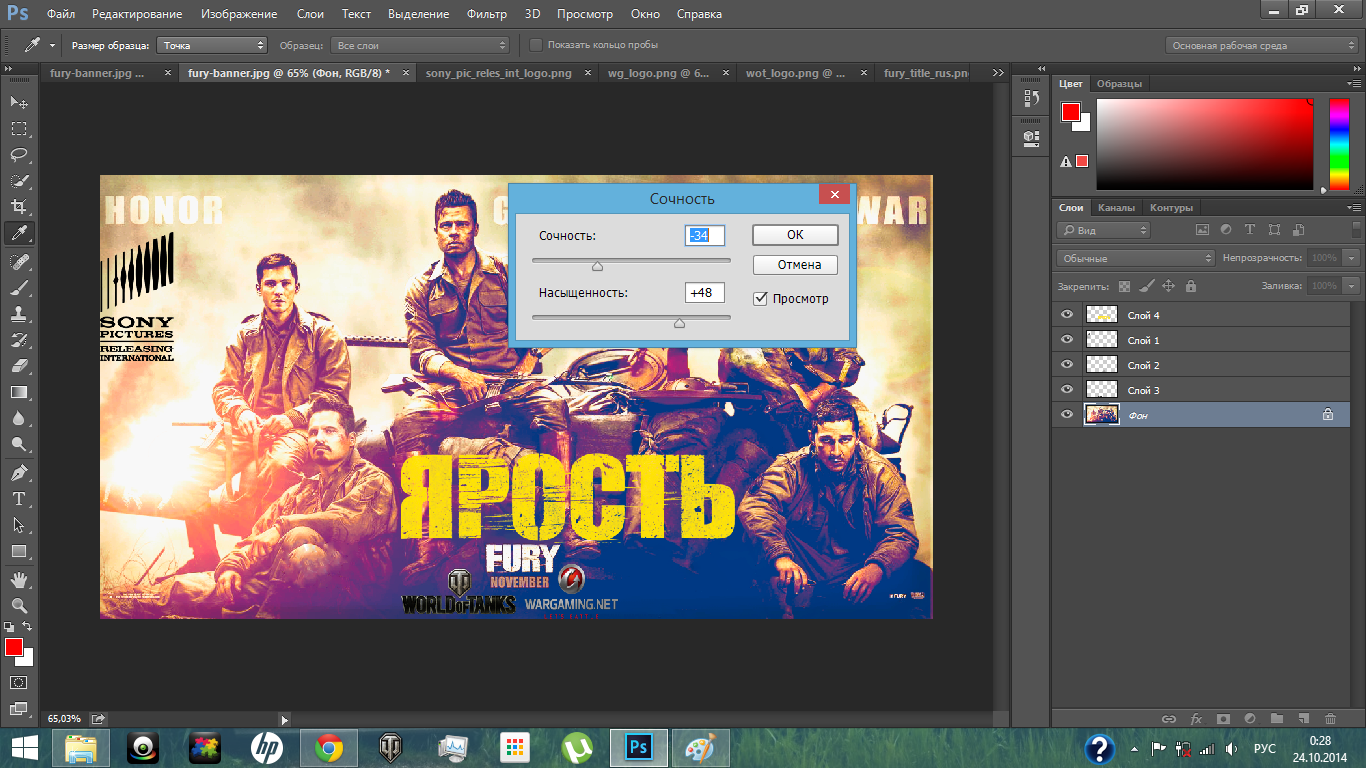Hide layer Слой 3 eye icon

pos(1067,390)
